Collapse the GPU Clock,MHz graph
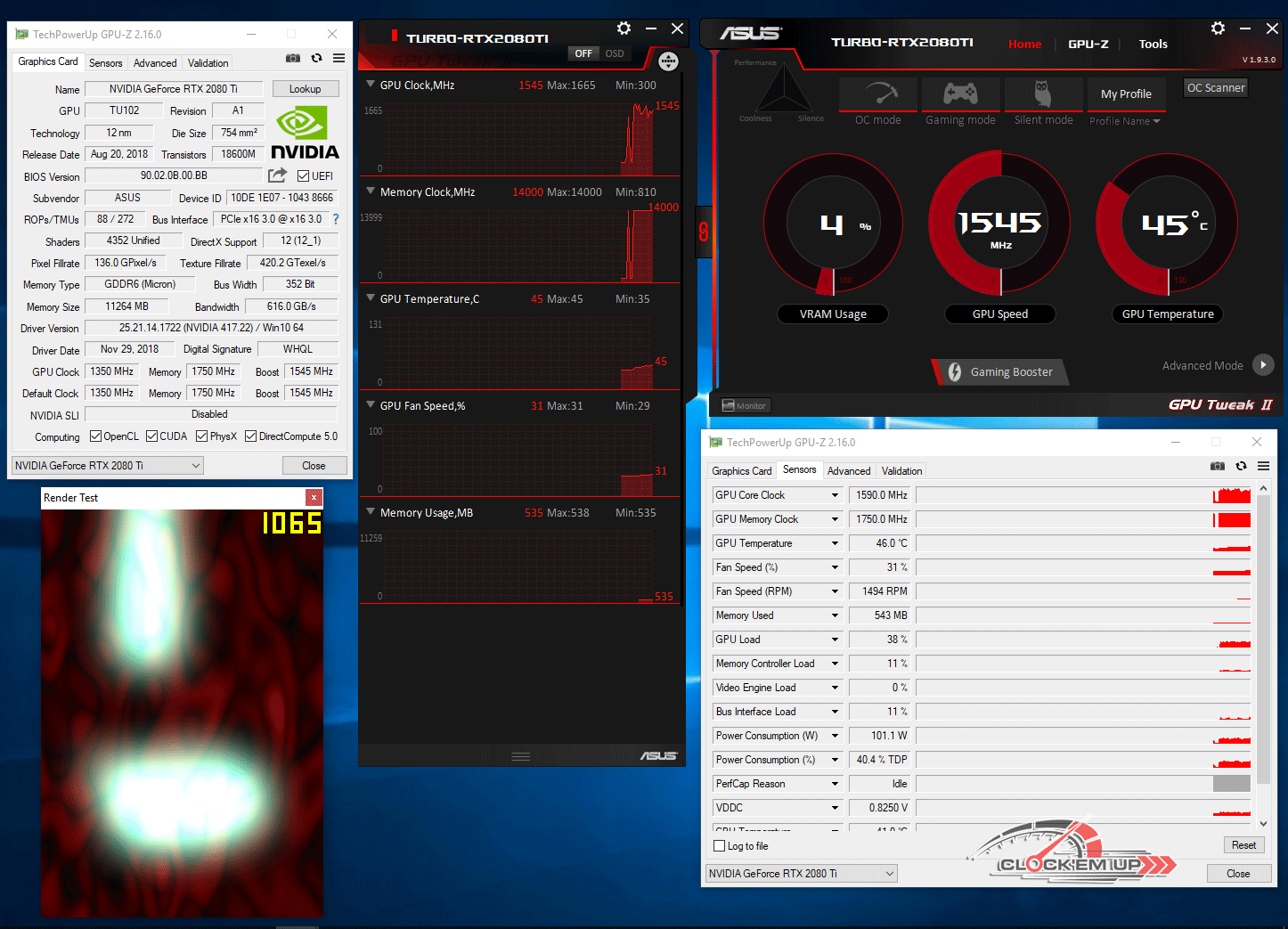The width and height of the screenshot is (1288, 929). [371, 85]
